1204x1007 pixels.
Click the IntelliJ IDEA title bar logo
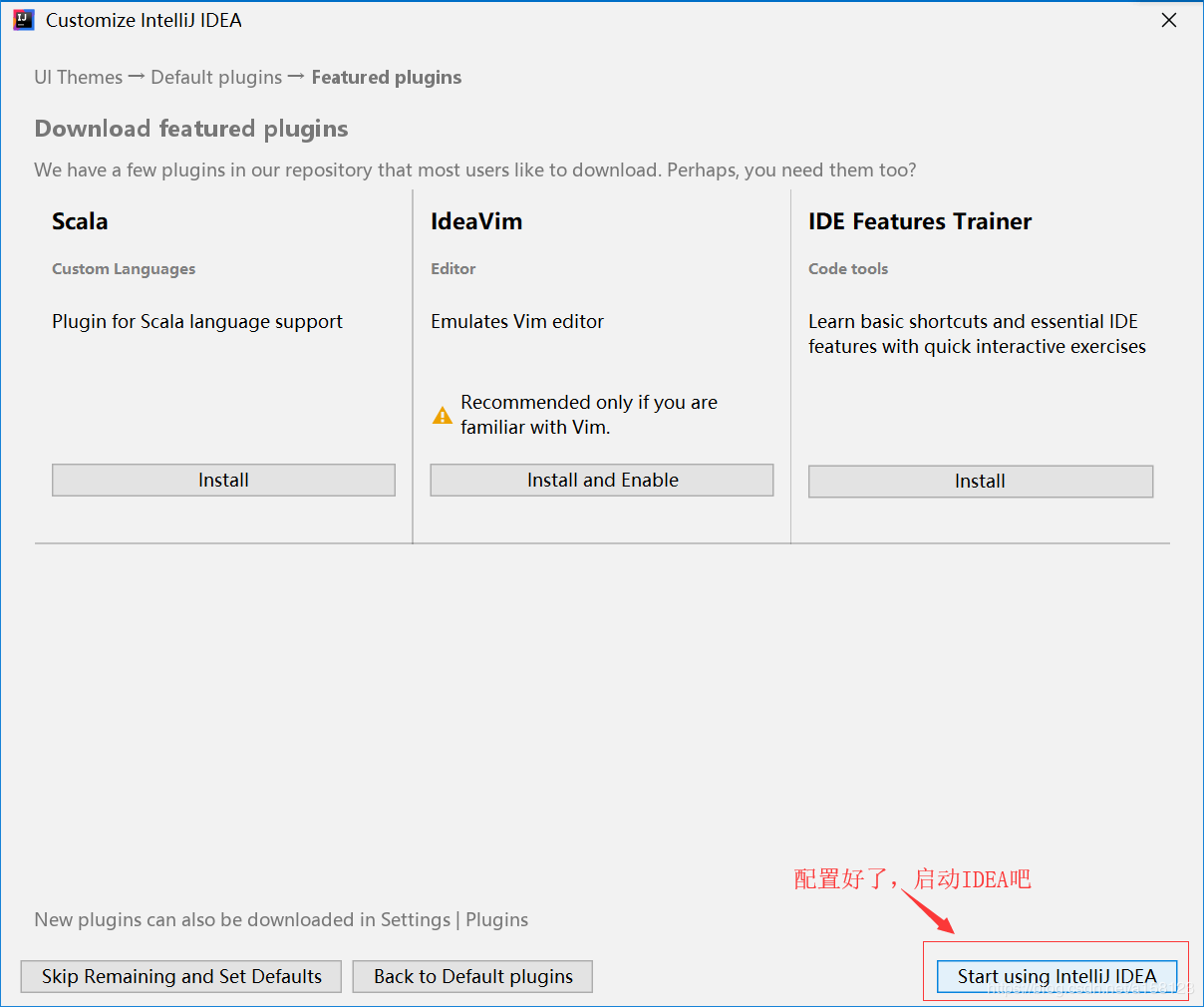(24, 20)
